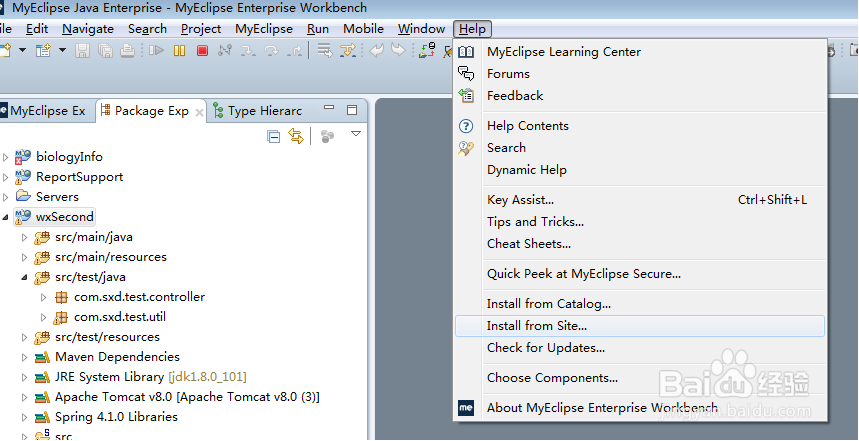Click the Step Over icon

click(272, 51)
